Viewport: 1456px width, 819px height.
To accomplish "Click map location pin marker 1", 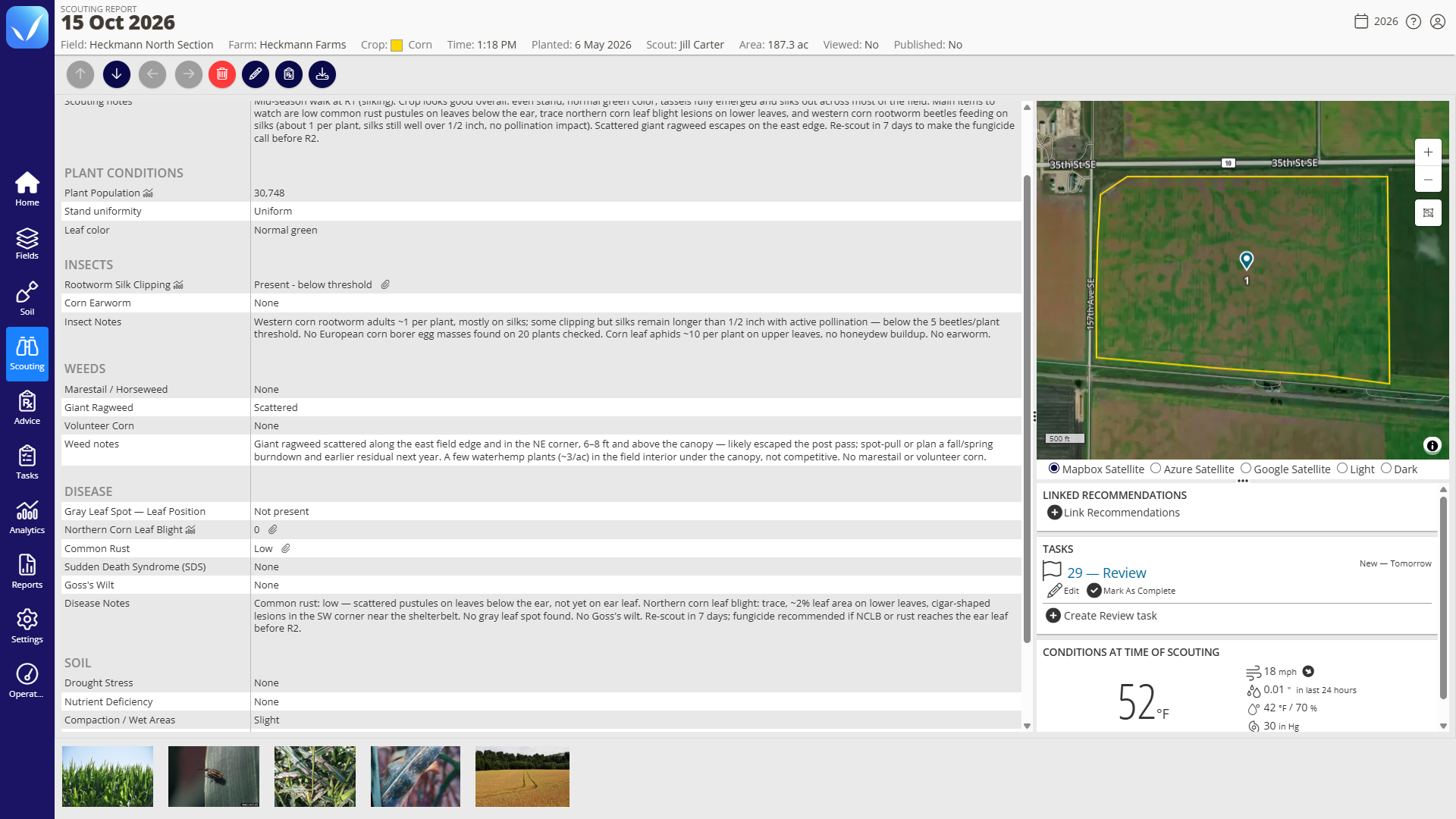I will point(1246,261).
